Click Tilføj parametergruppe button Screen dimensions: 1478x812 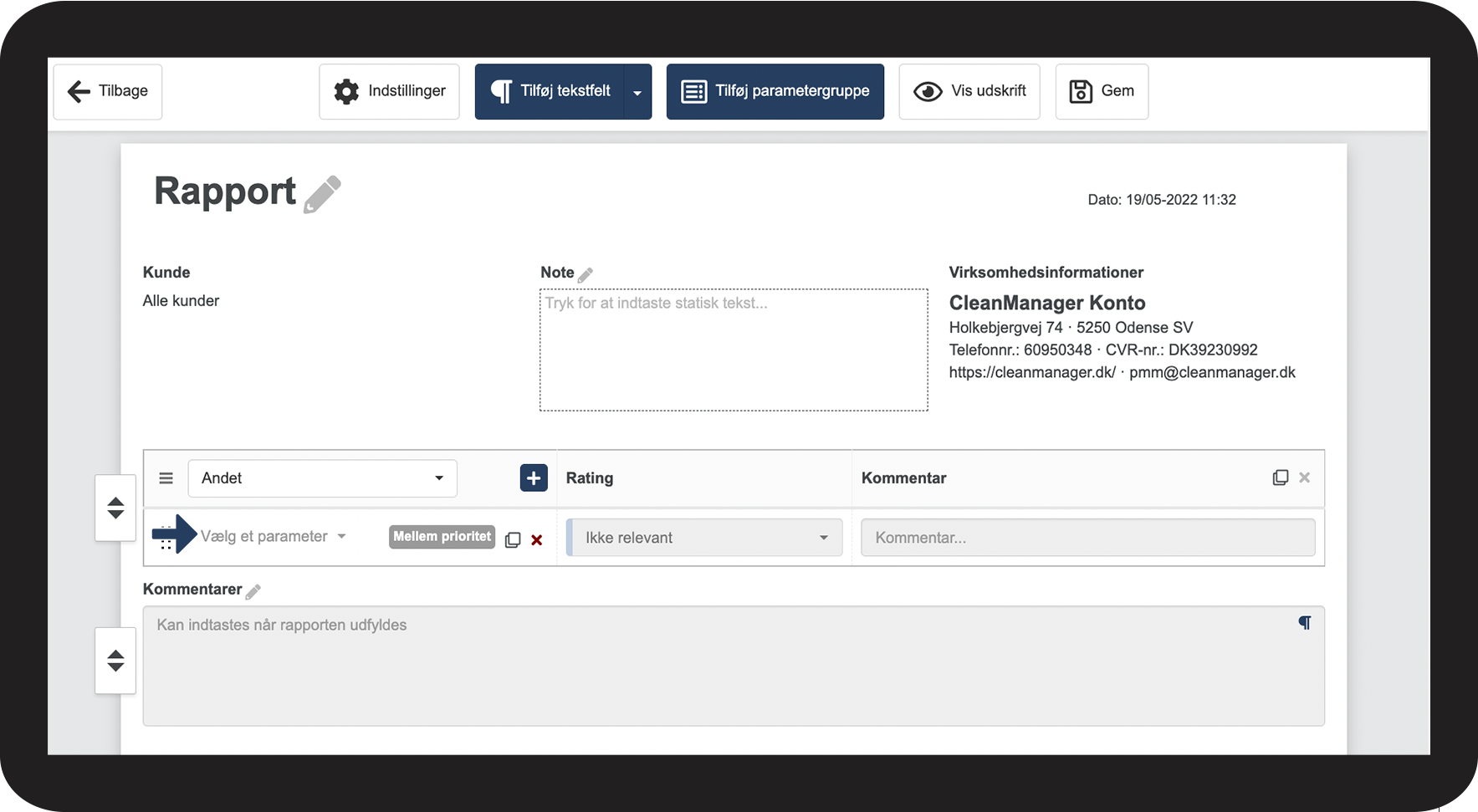coord(775,91)
